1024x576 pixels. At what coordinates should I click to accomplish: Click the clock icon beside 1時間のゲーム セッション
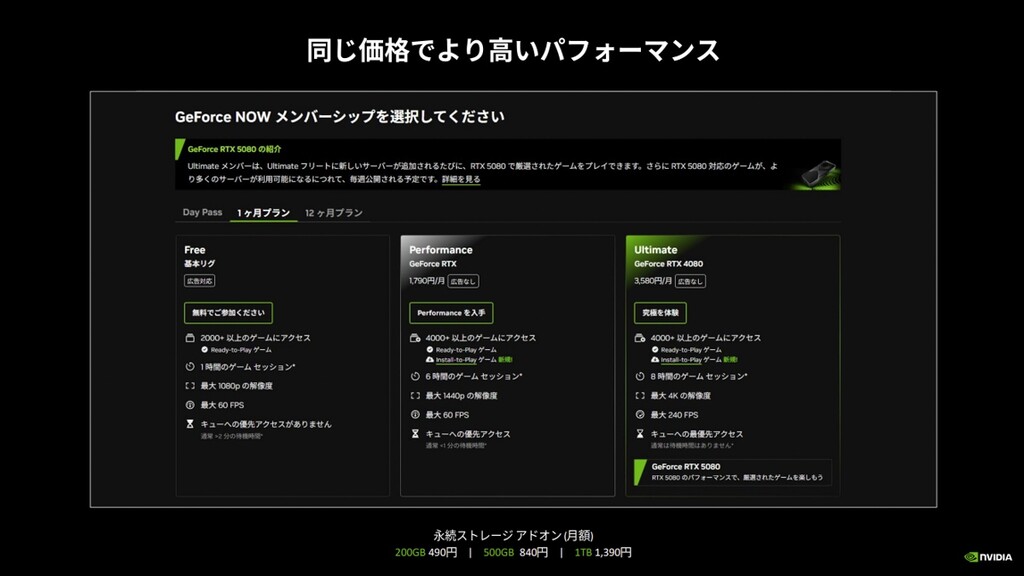coord(190,367)
